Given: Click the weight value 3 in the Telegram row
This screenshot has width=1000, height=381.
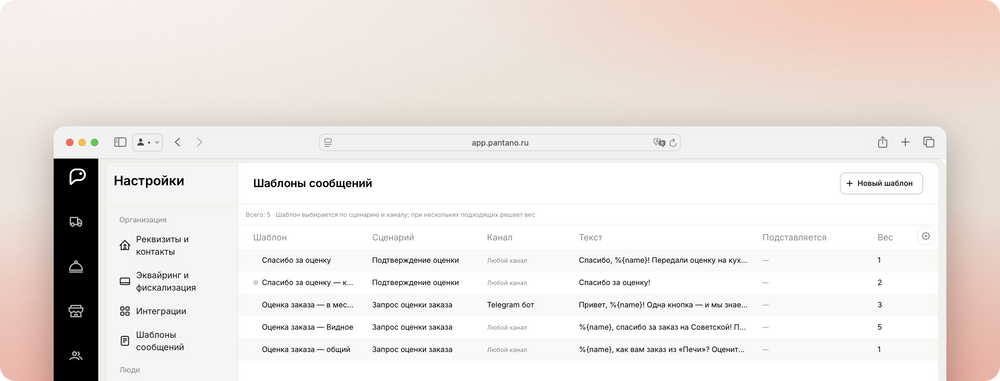Looking at the screenshot, I should (879, 305).
